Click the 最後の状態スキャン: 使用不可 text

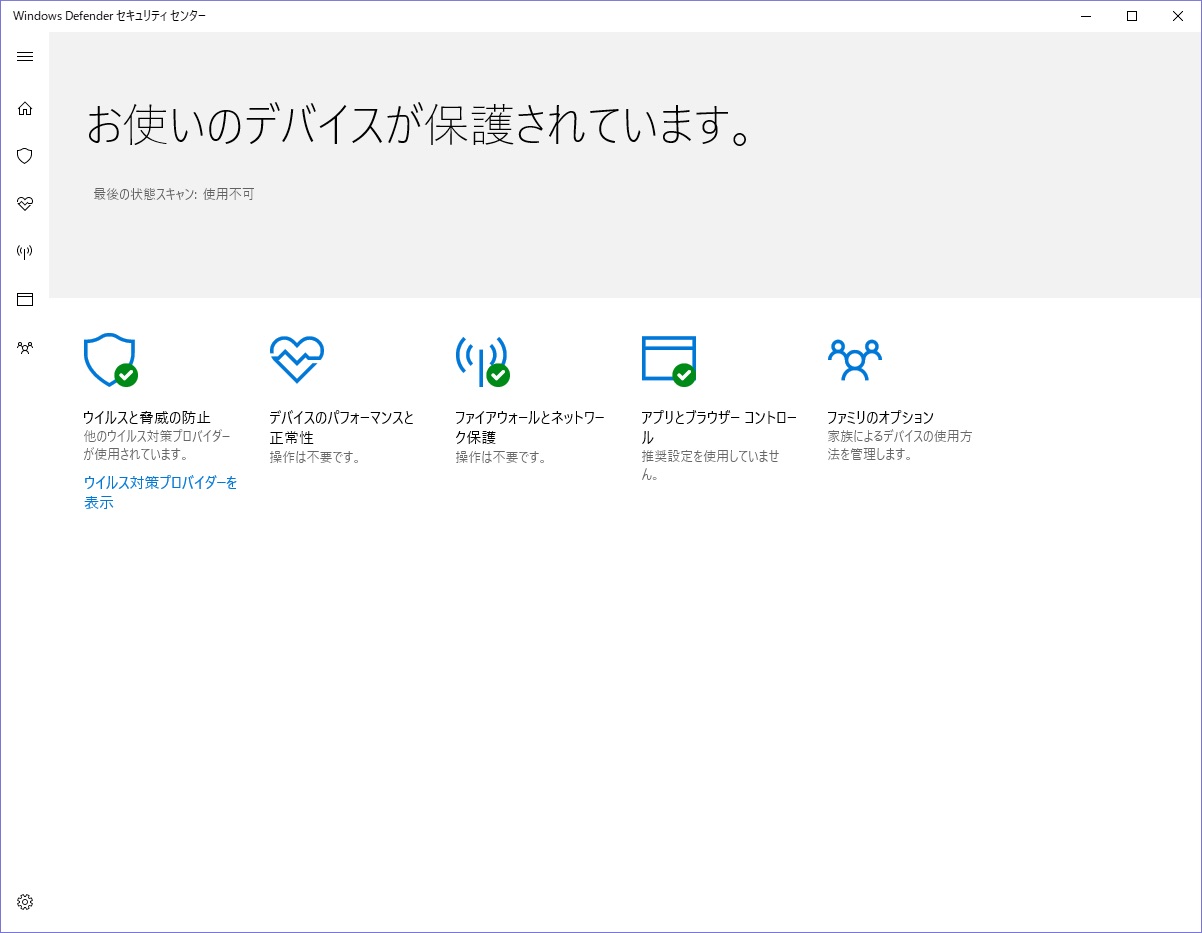(x=174, y=194)
